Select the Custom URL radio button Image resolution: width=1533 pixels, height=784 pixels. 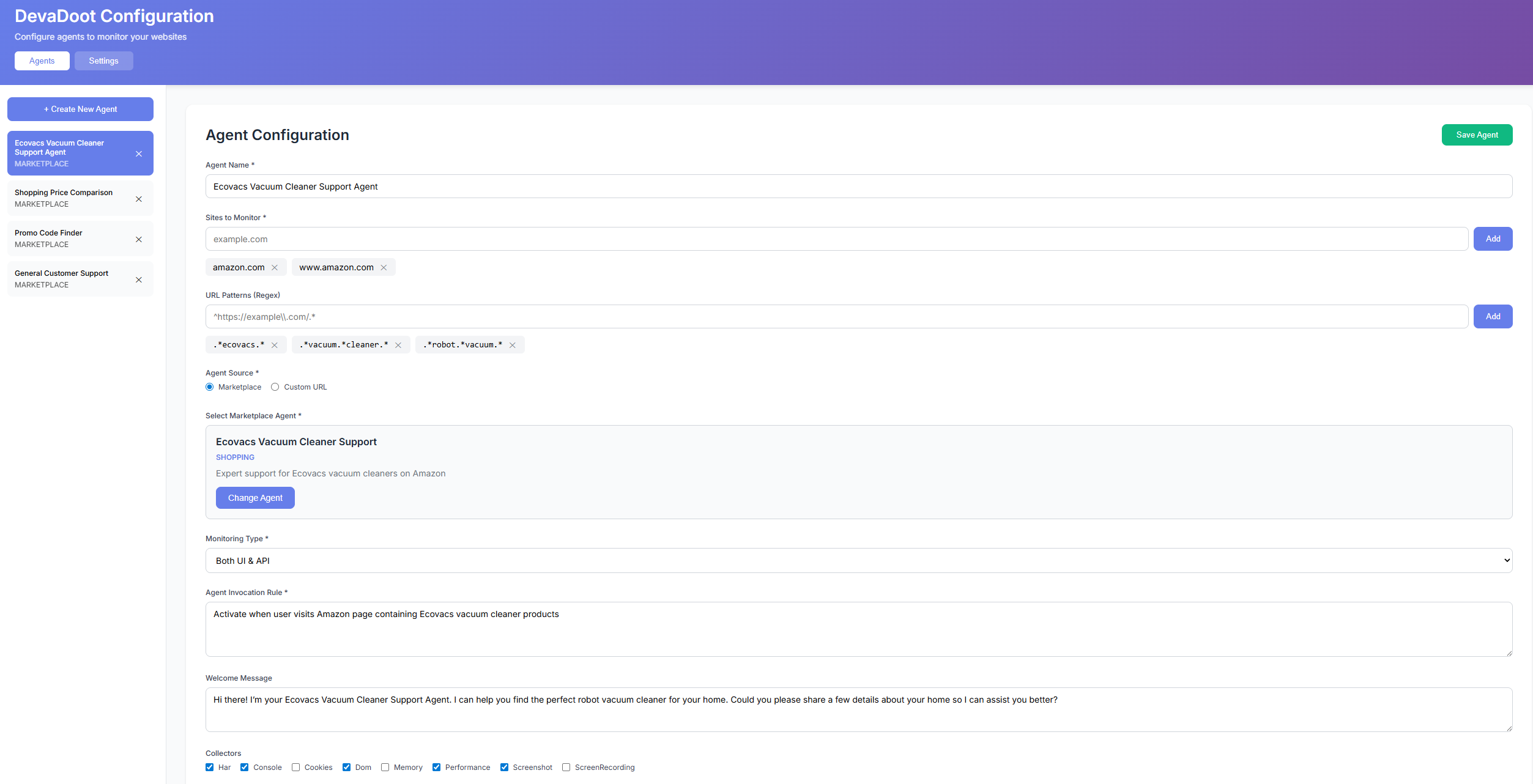pyautogui.click(x=275, y=387)
